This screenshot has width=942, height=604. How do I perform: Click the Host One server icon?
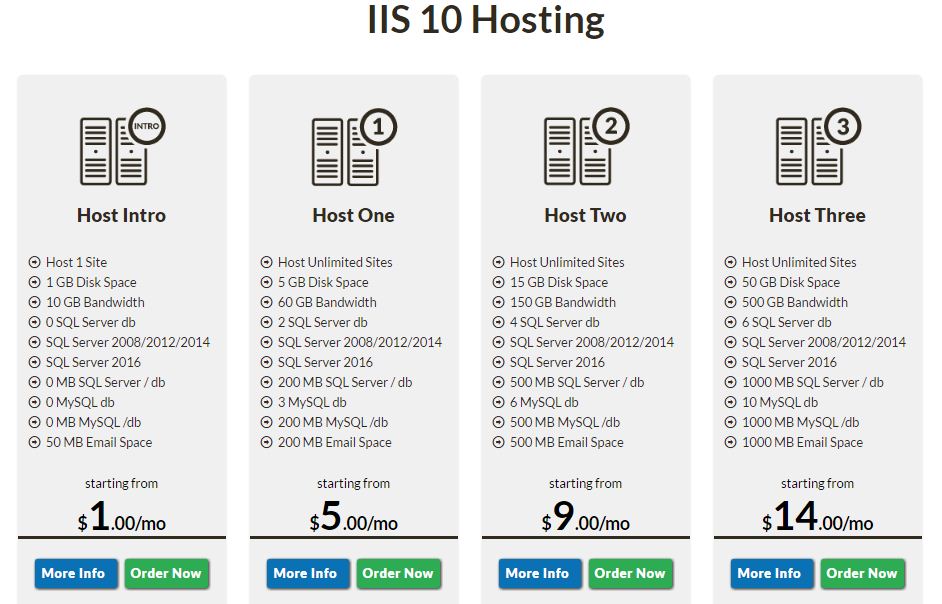pos(354,146)
